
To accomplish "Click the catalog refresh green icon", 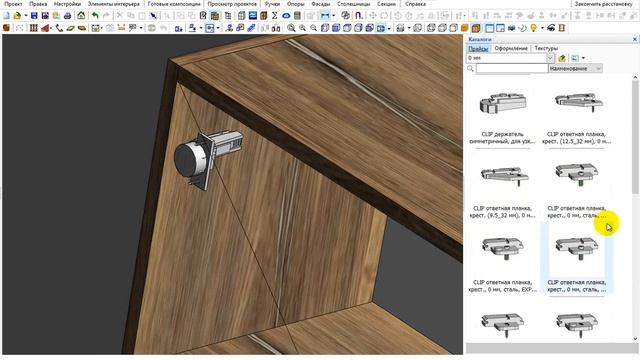I will (x=562, y=58).
